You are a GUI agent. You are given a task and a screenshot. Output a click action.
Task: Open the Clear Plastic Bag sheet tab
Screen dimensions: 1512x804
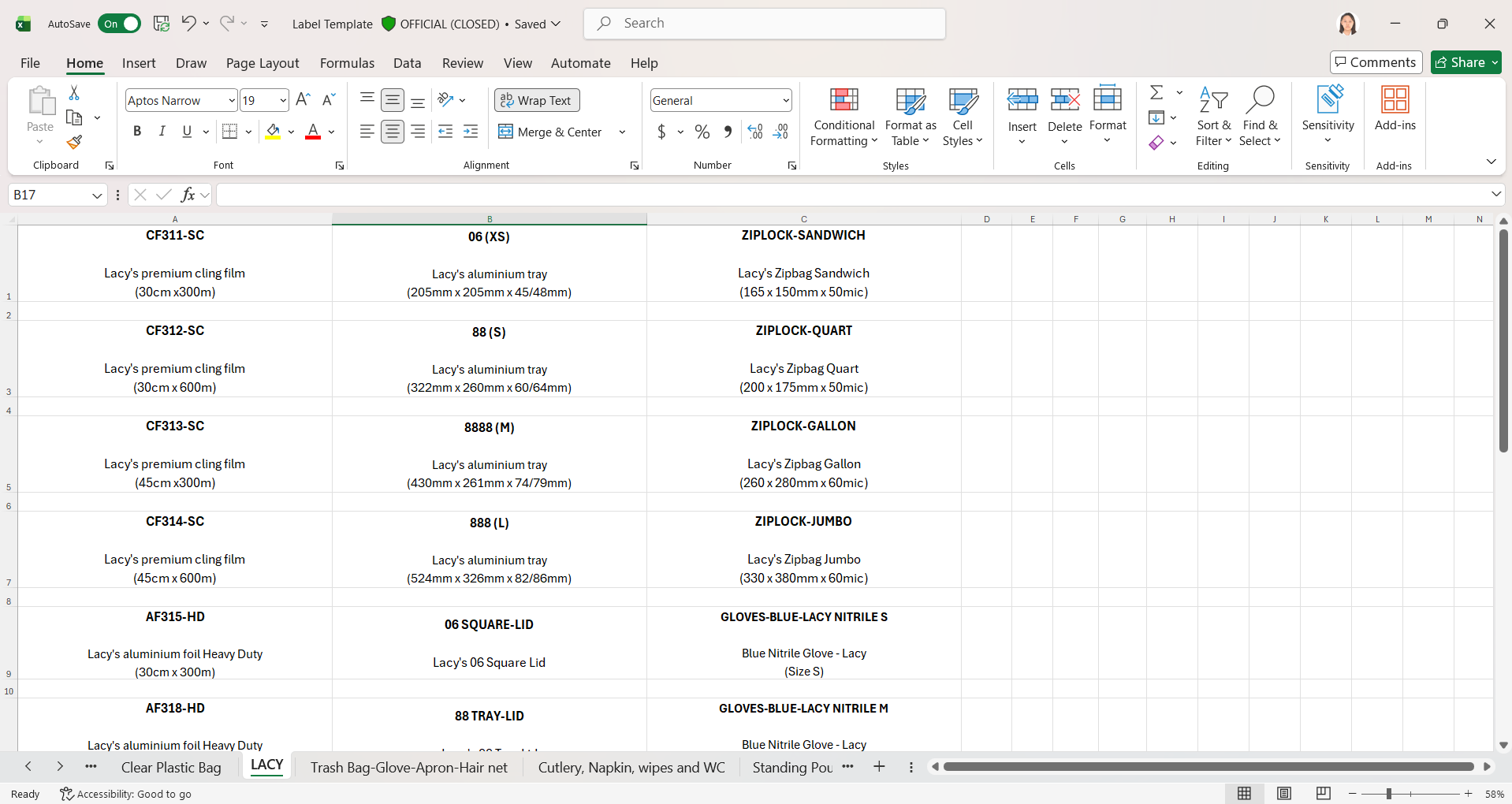tap(171, 768)
